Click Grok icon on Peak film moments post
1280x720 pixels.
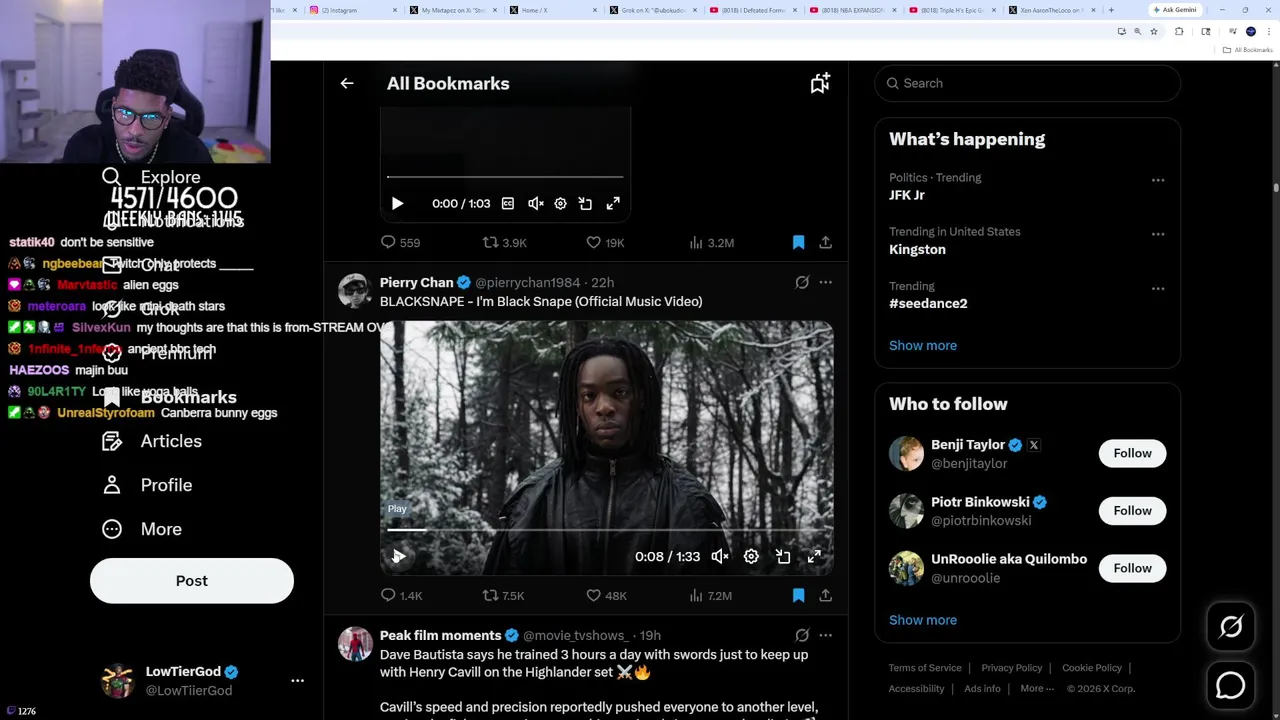tap(802, 635)
